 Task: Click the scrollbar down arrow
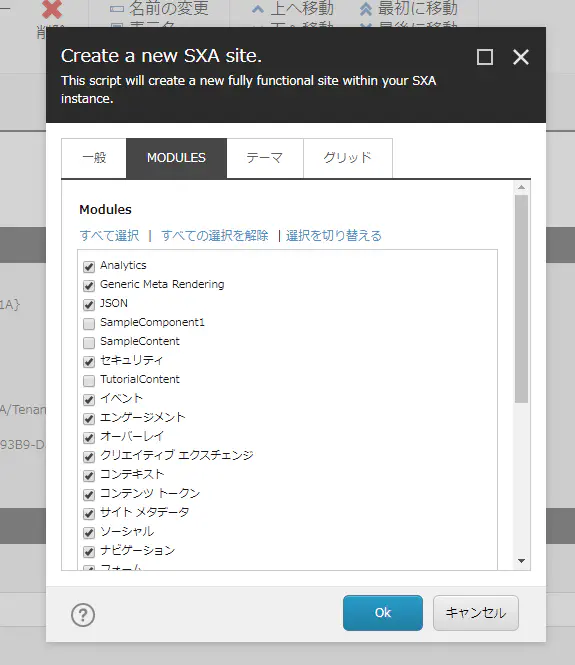pos(522,561)
